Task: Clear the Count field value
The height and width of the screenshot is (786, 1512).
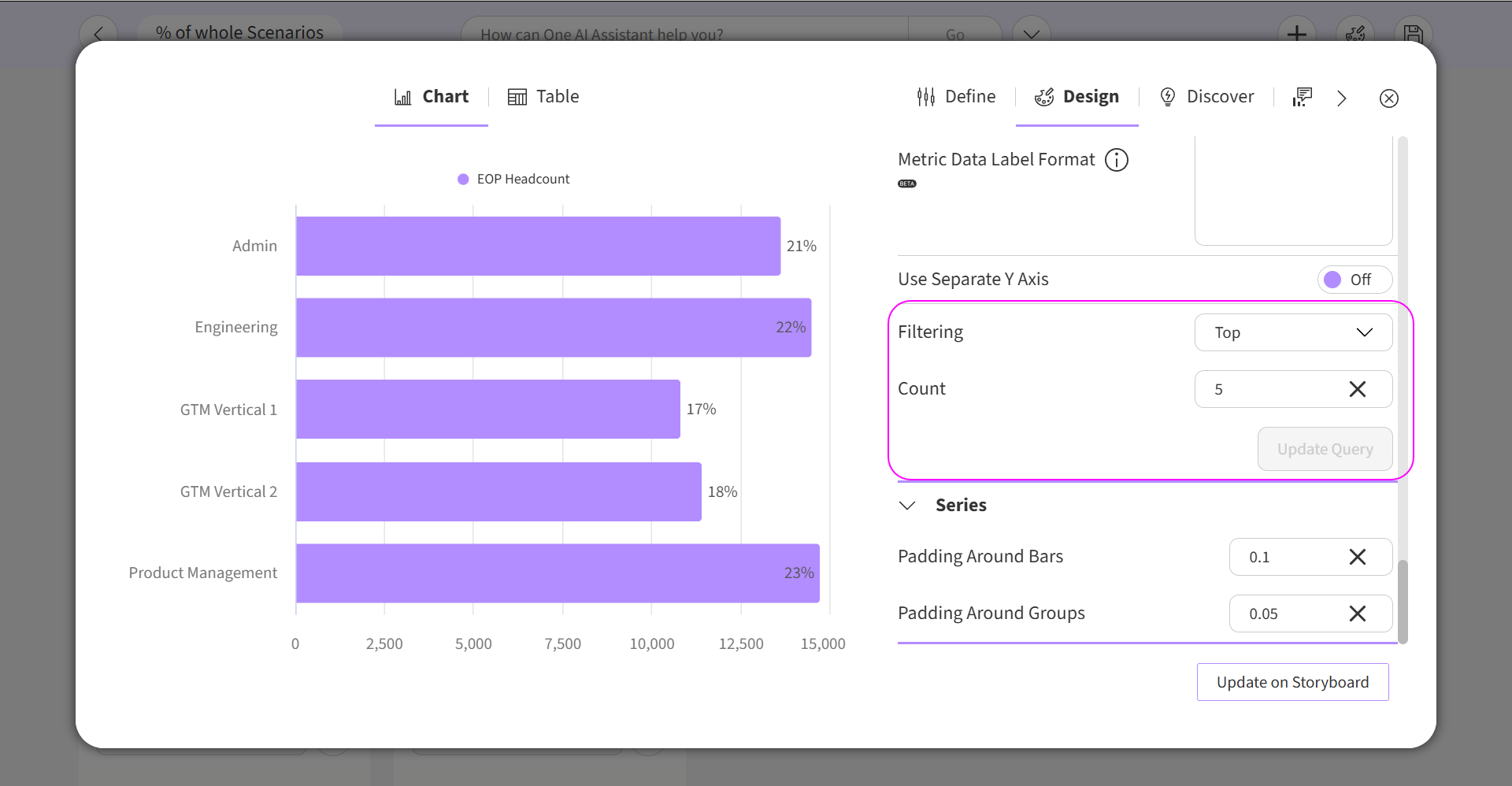Action: click(x=1357, y=389)
